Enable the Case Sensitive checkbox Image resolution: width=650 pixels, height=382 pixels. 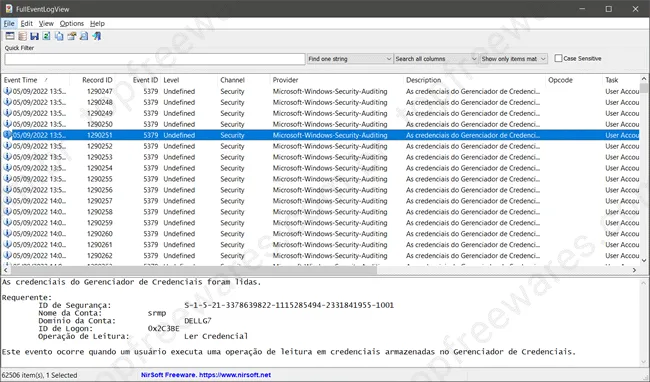[558, 58]
